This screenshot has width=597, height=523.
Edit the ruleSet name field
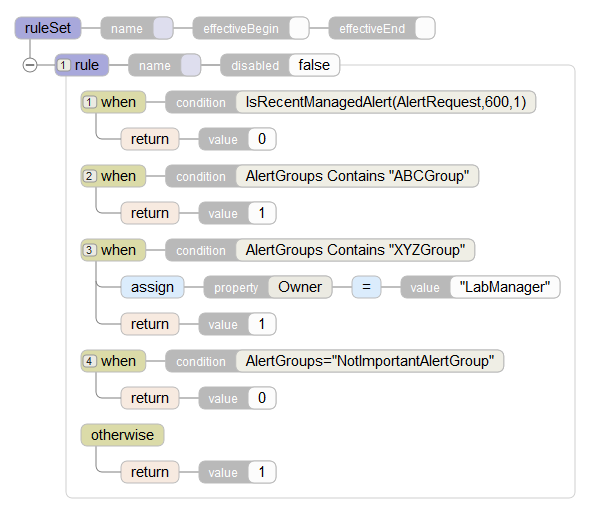[163, 28]
